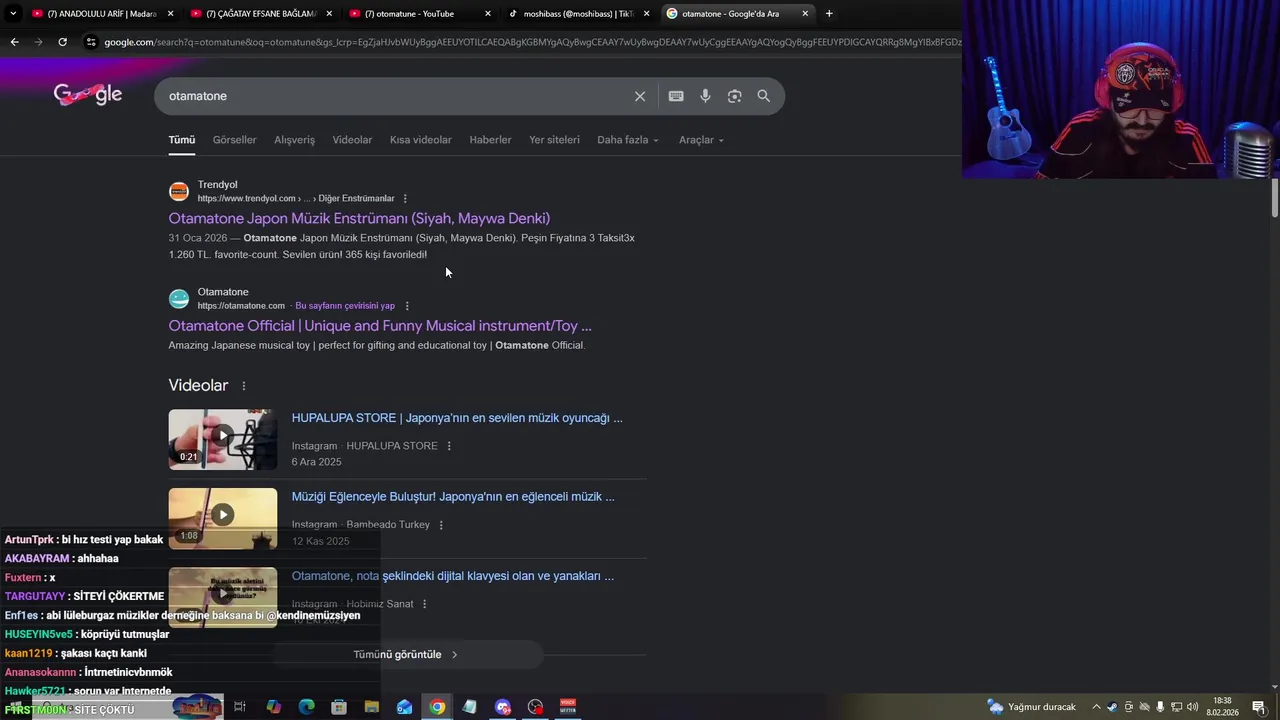Viewport: 1280px width, 720px height.
Task: Switch to the Yer siteleri tab
Action: click(x=554, y=140)
